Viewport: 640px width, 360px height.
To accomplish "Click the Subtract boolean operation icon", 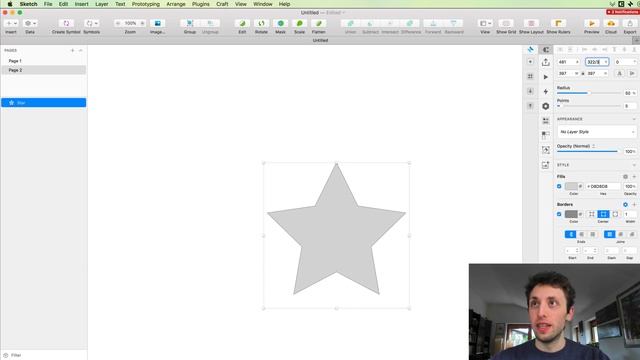I will click(x=370, y=24).
